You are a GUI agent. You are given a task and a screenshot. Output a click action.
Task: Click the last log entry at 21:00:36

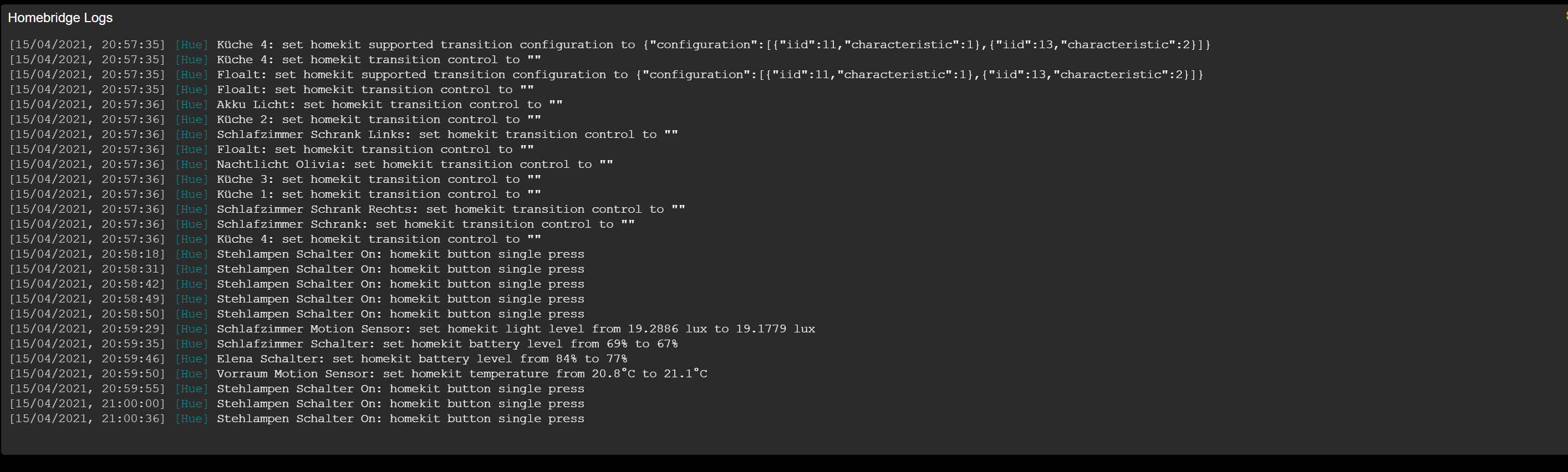[400, 418]
